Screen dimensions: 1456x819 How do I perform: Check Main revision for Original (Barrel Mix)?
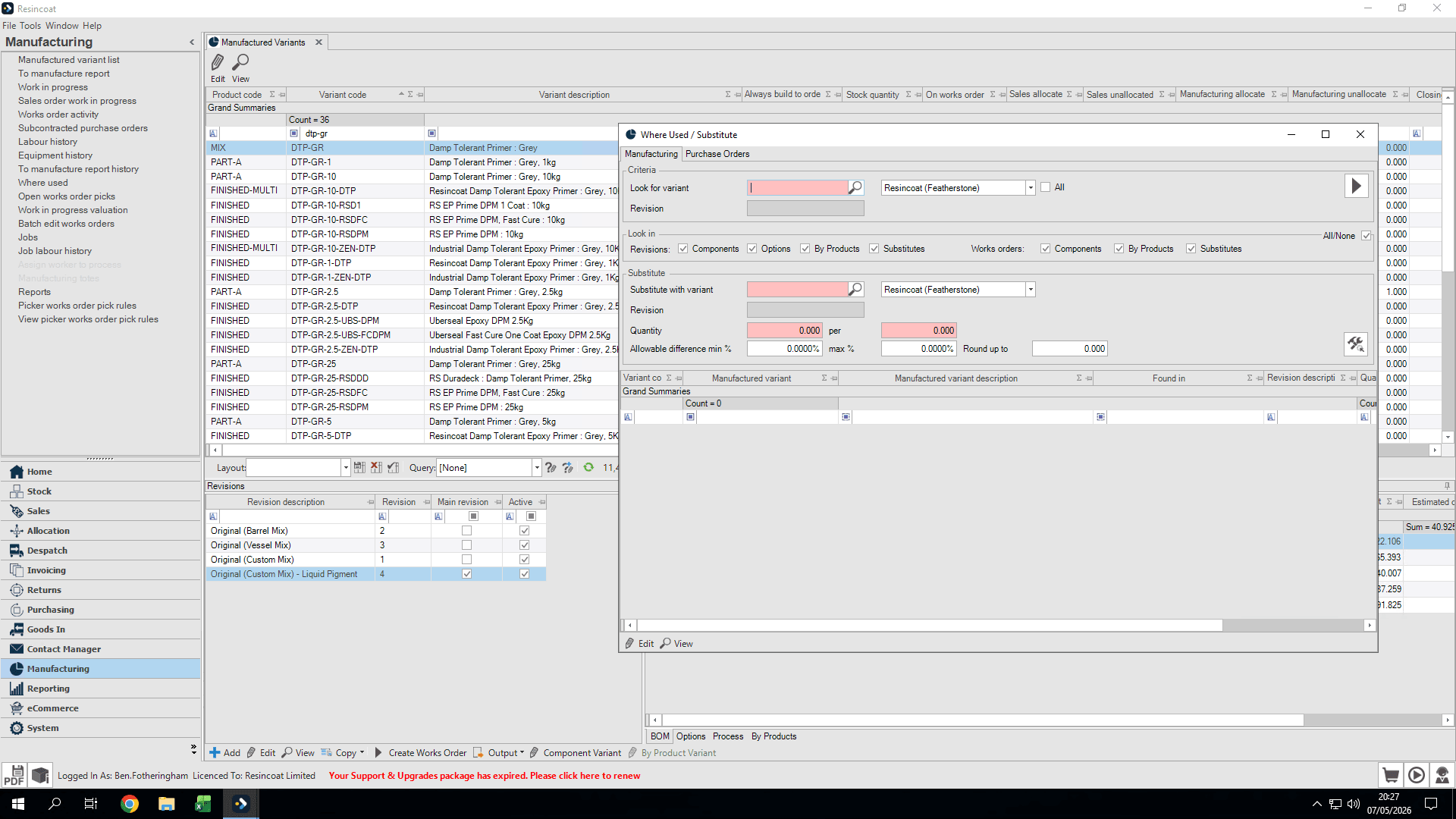467,531
